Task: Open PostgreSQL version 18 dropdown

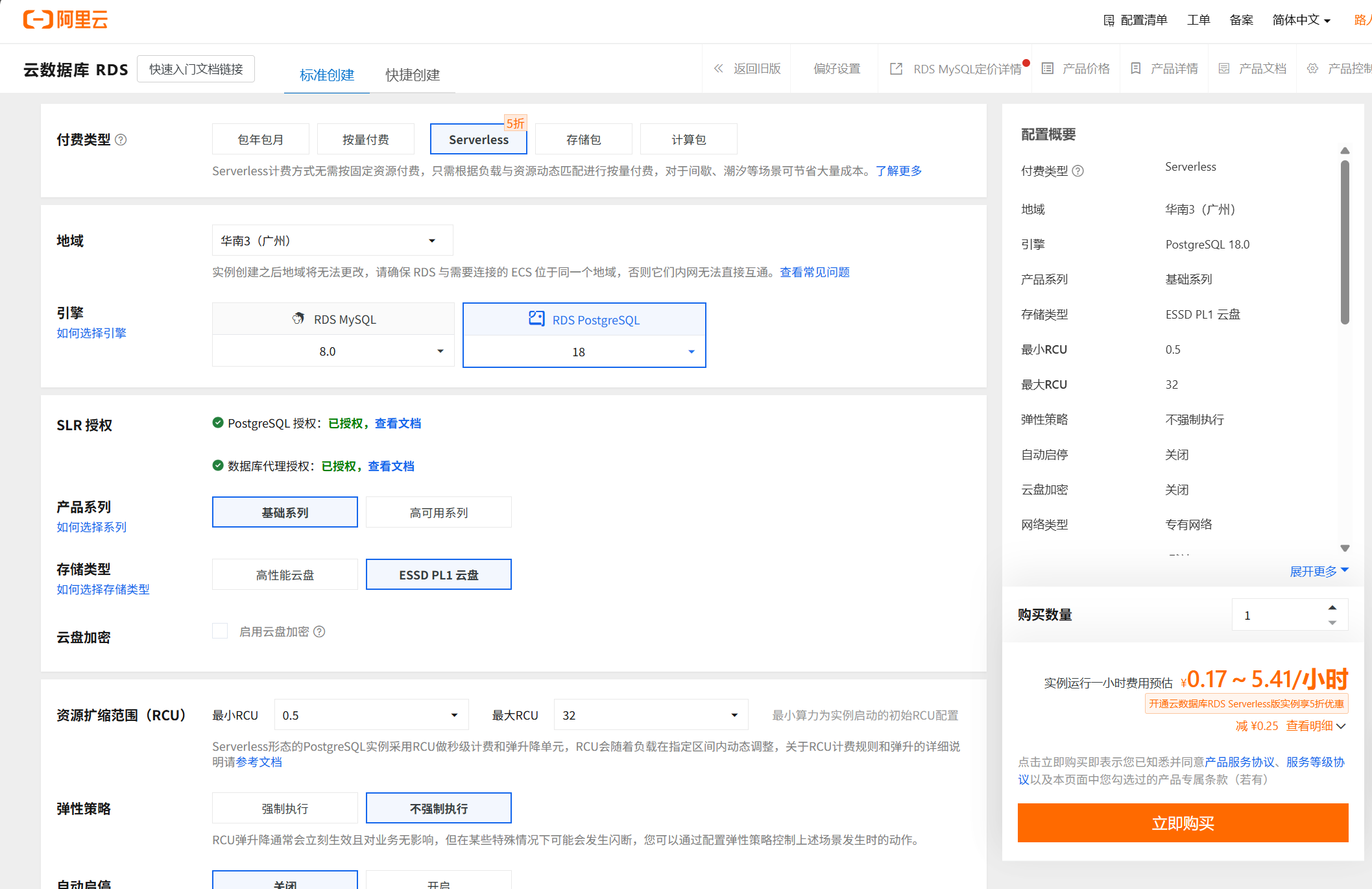Action: (x=584, y=352)
